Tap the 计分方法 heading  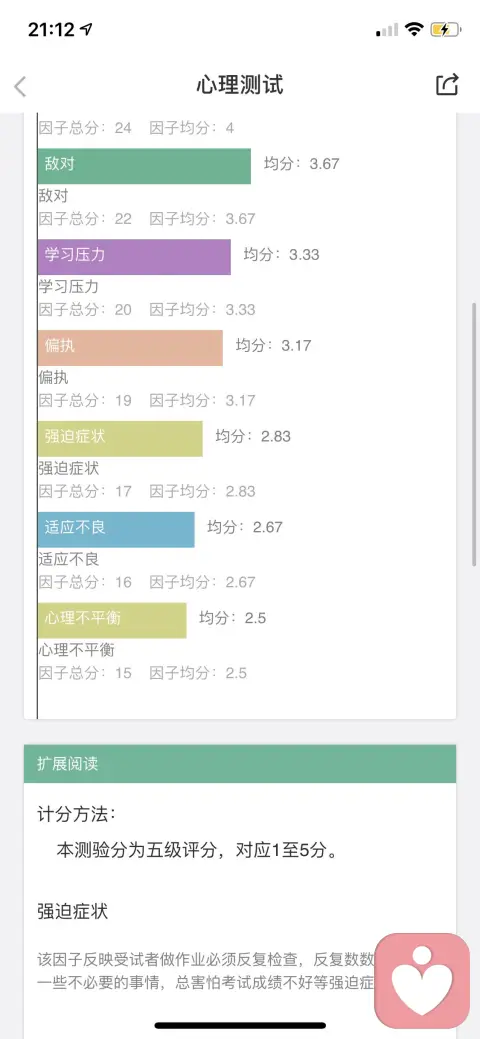pyautogui.click(x=76, y=814)
